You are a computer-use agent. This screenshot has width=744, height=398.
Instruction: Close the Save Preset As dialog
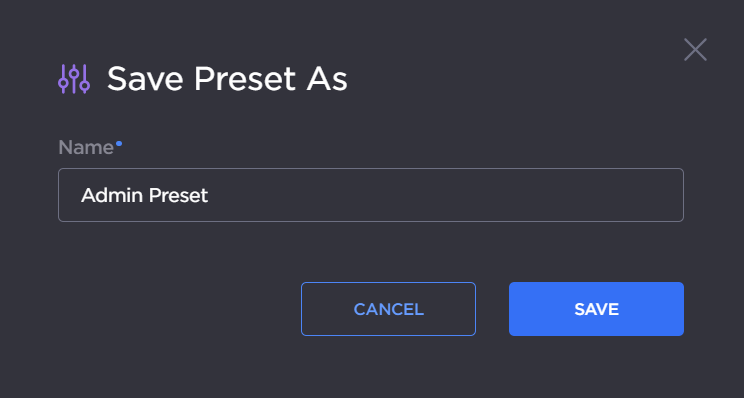point(695,50)
